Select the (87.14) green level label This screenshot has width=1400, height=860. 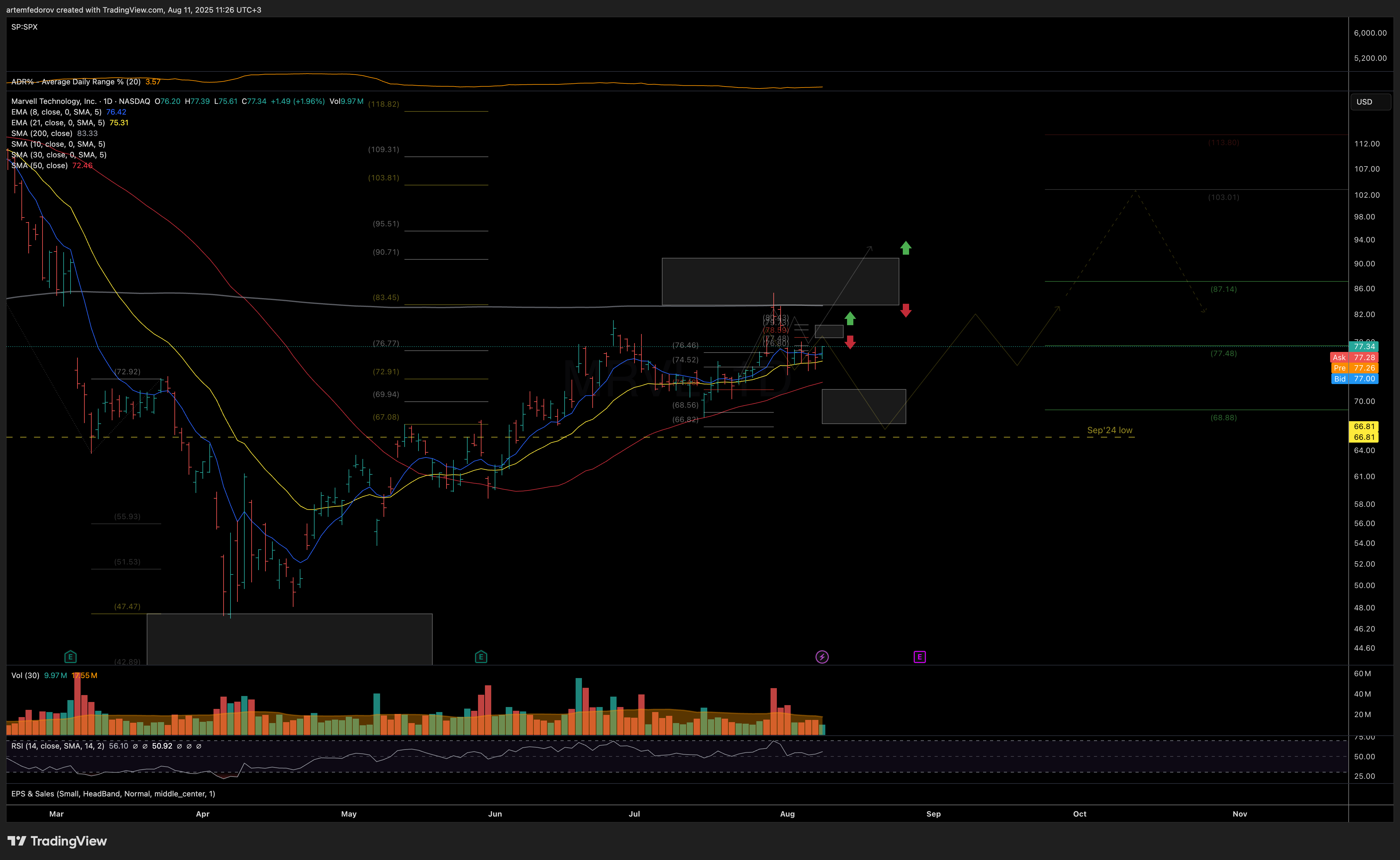tap(1223, 290)
